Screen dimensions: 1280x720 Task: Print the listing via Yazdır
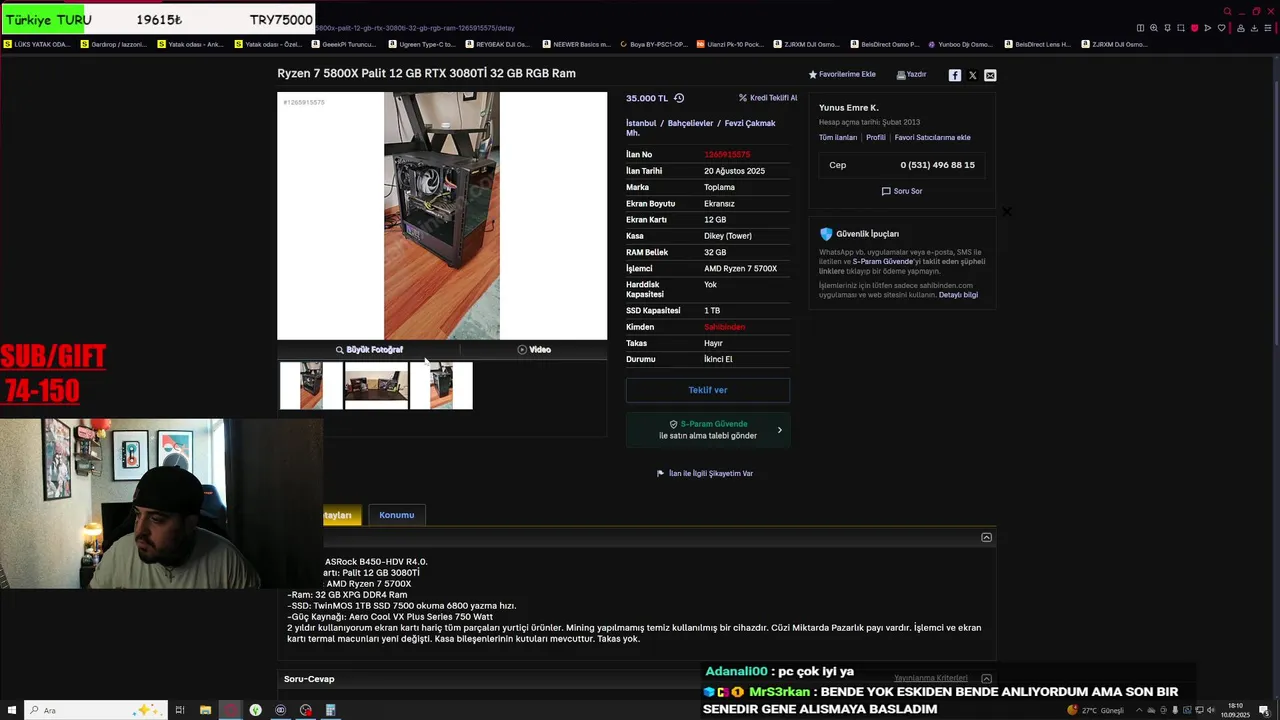(911, 74)
